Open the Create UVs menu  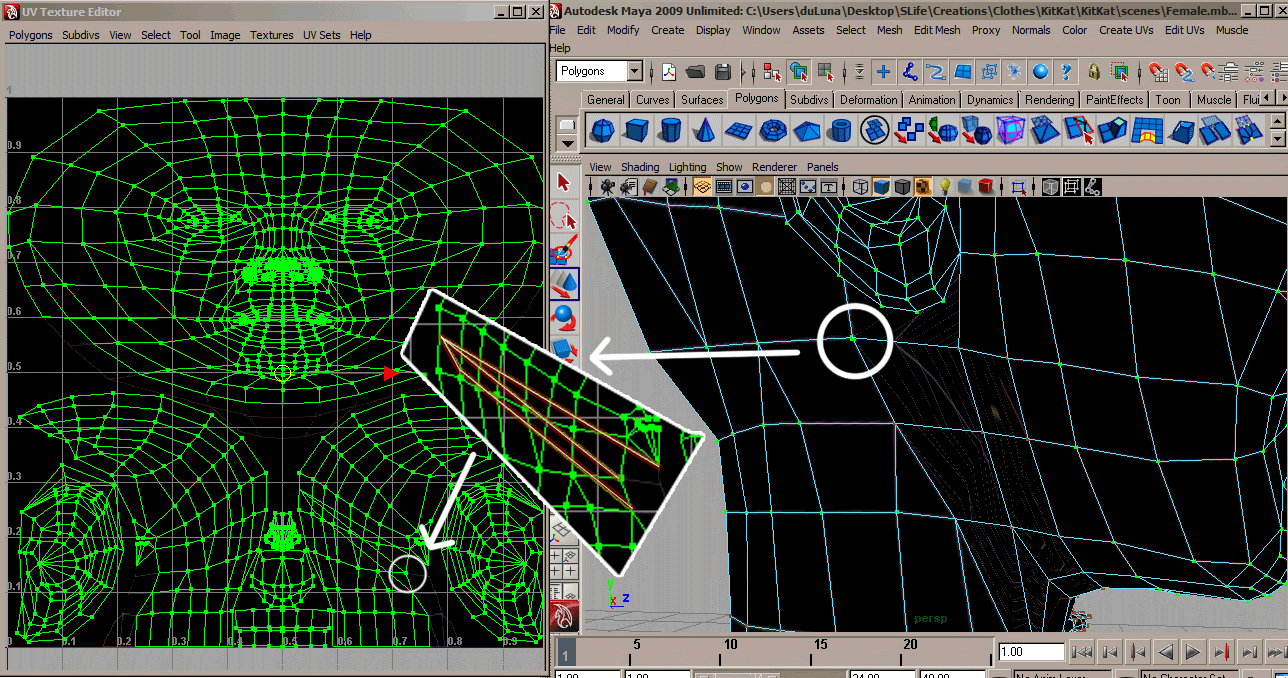pos(1126,30)
